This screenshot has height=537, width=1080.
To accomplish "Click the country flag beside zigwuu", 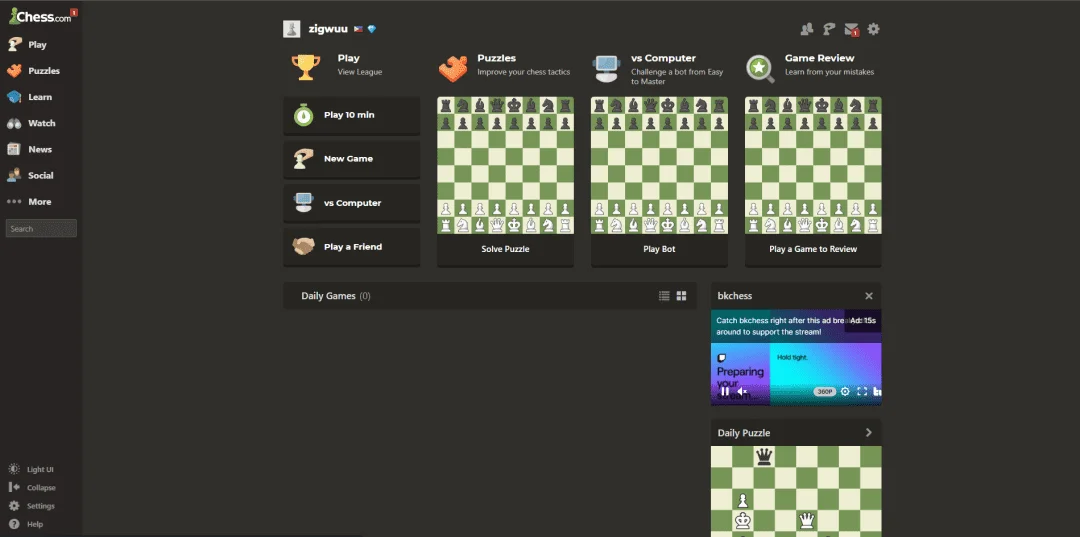I will (x=358, y=29).
